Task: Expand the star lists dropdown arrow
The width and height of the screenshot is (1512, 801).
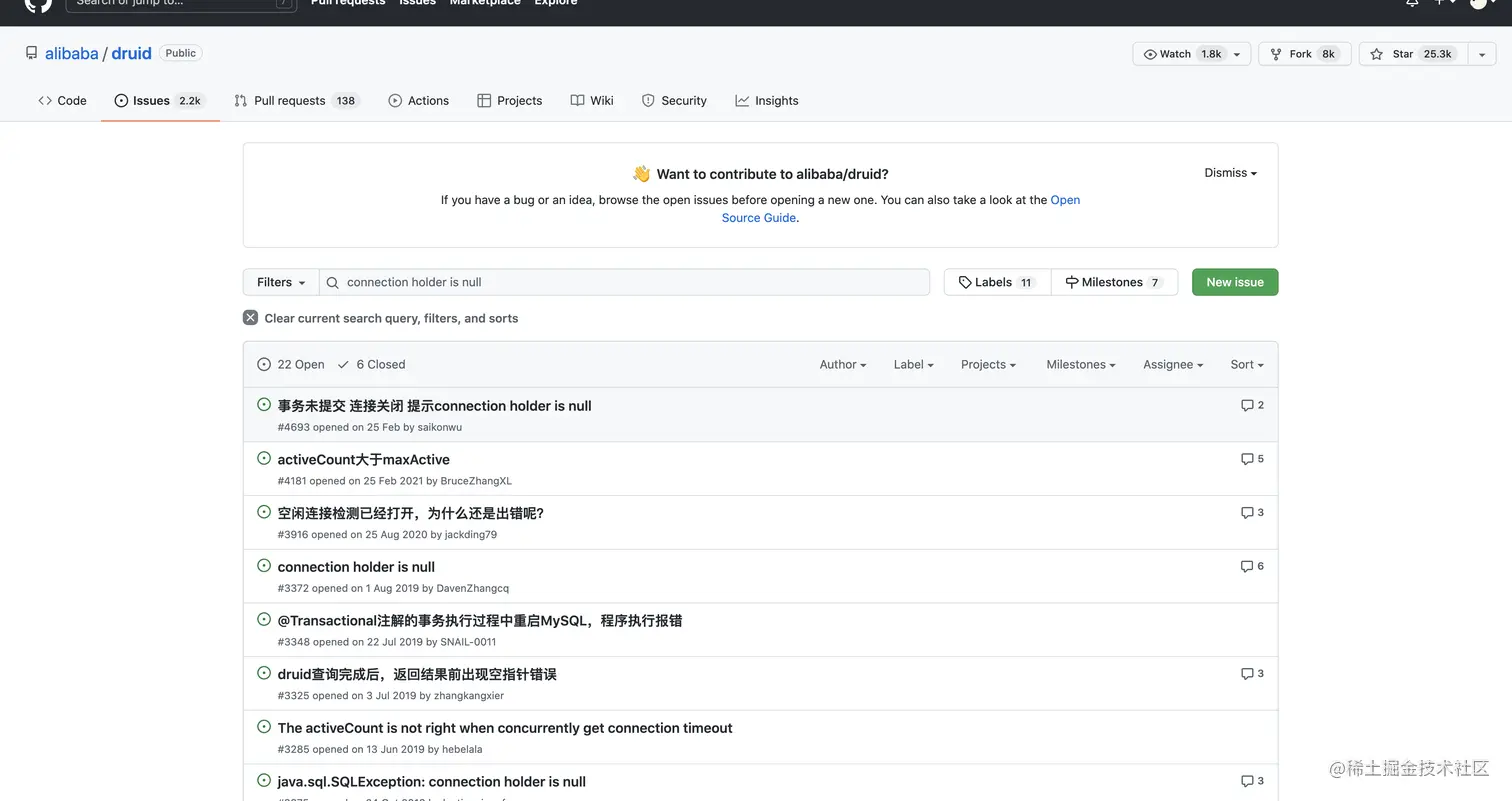Action: [x=1482, y=54]
